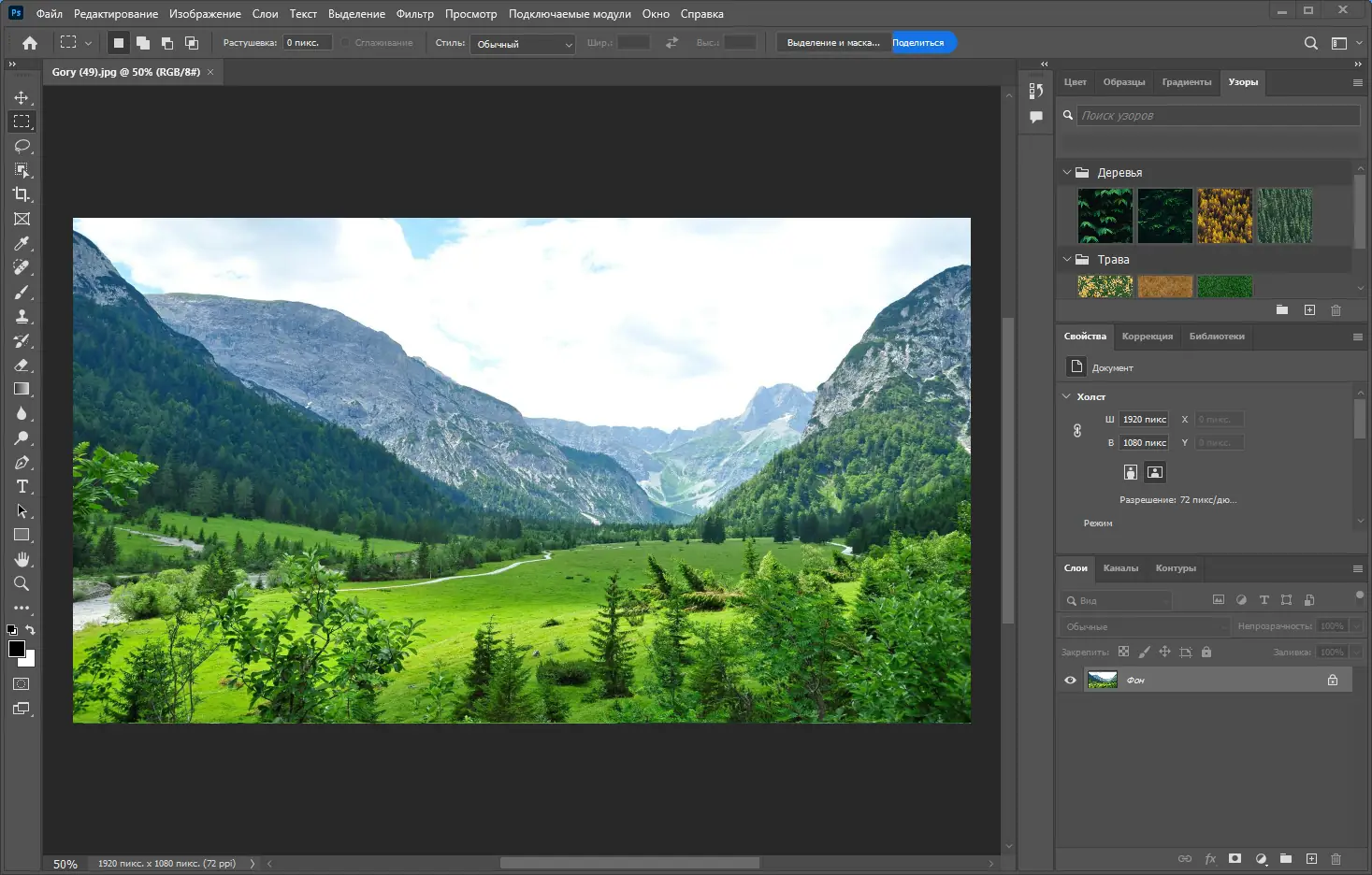Viewport: 1372px width, 875px height.
Task: Select the Lasso tool
Action: tap(22, 146)
